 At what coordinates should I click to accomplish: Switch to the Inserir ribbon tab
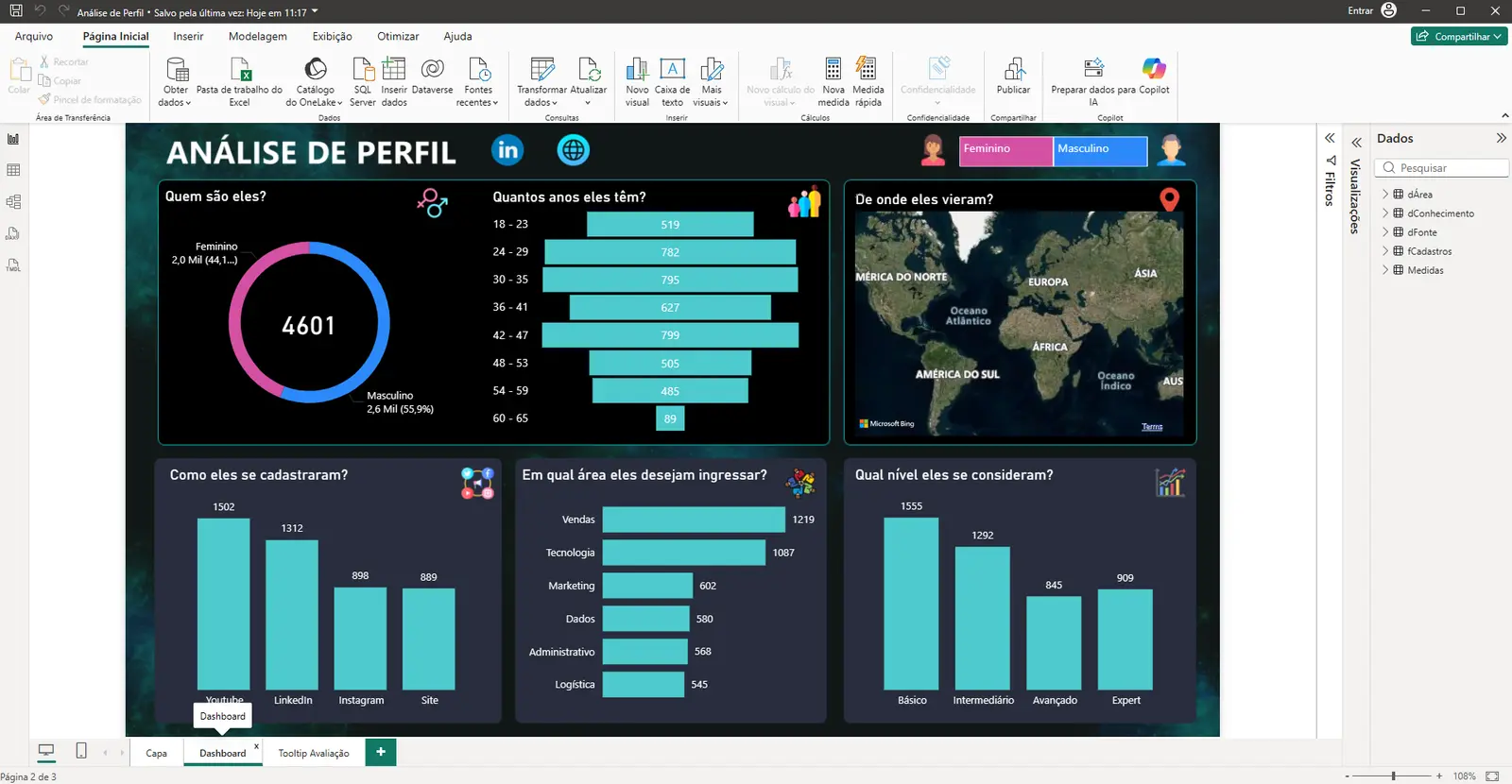pos(188,36)
